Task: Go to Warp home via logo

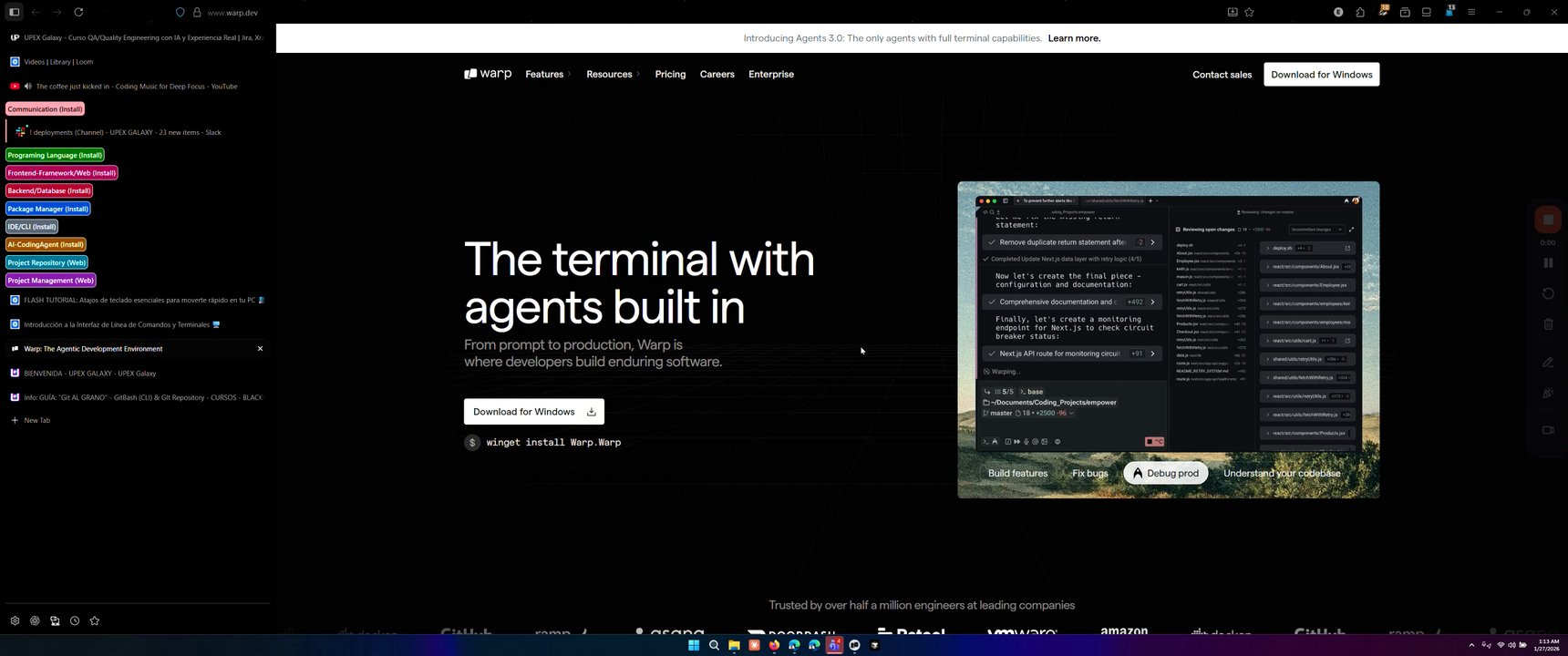Action: click(x=488, y=74)
